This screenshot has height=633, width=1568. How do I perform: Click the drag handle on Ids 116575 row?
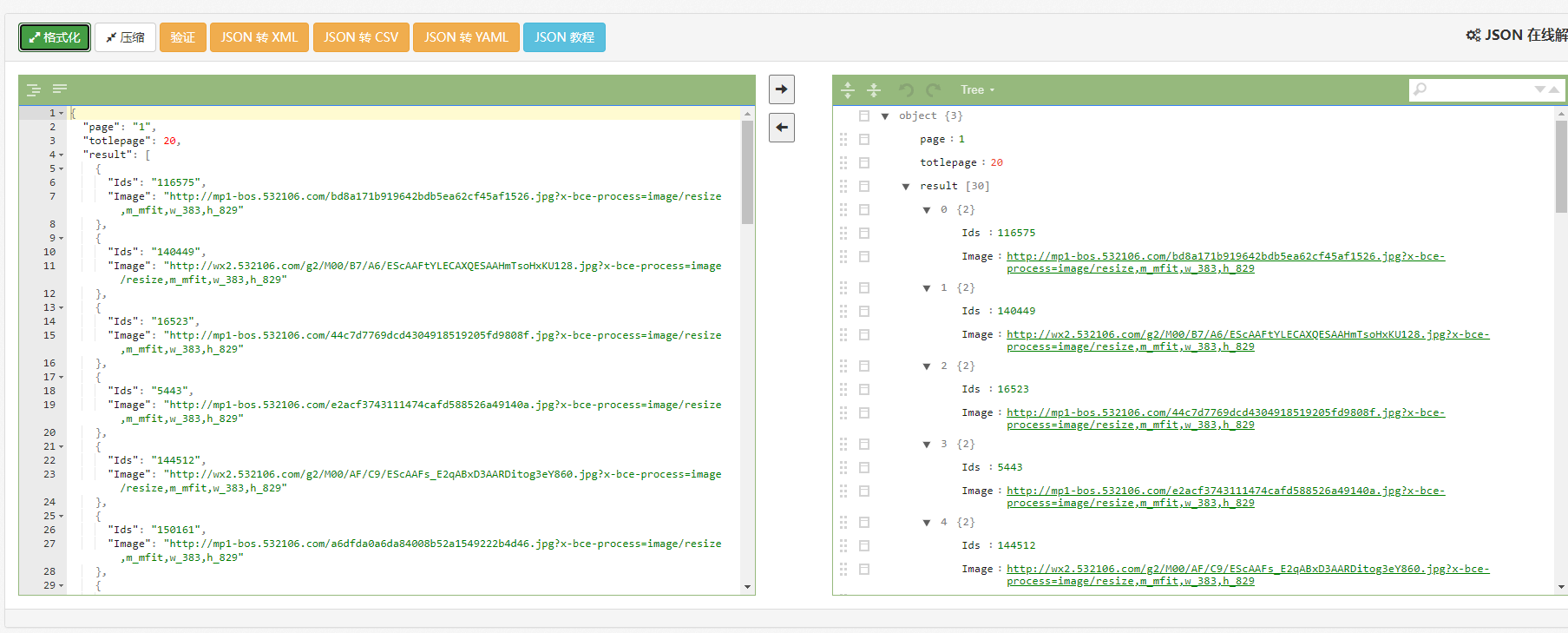pos(843,233)
